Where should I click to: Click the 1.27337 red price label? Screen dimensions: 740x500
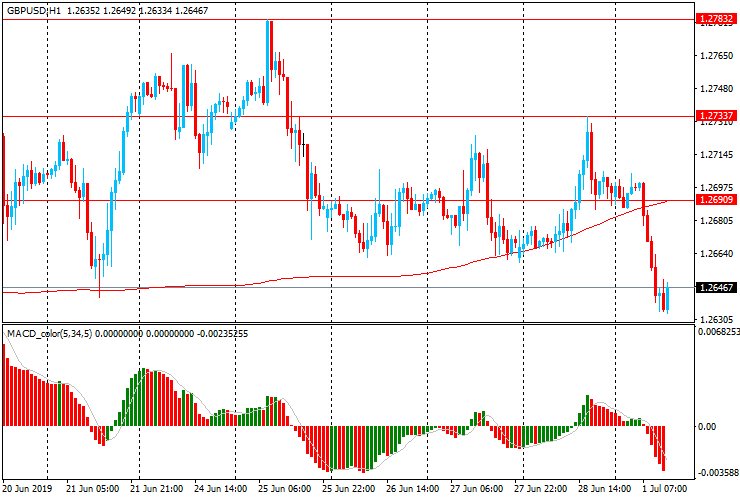coord(716,116)
